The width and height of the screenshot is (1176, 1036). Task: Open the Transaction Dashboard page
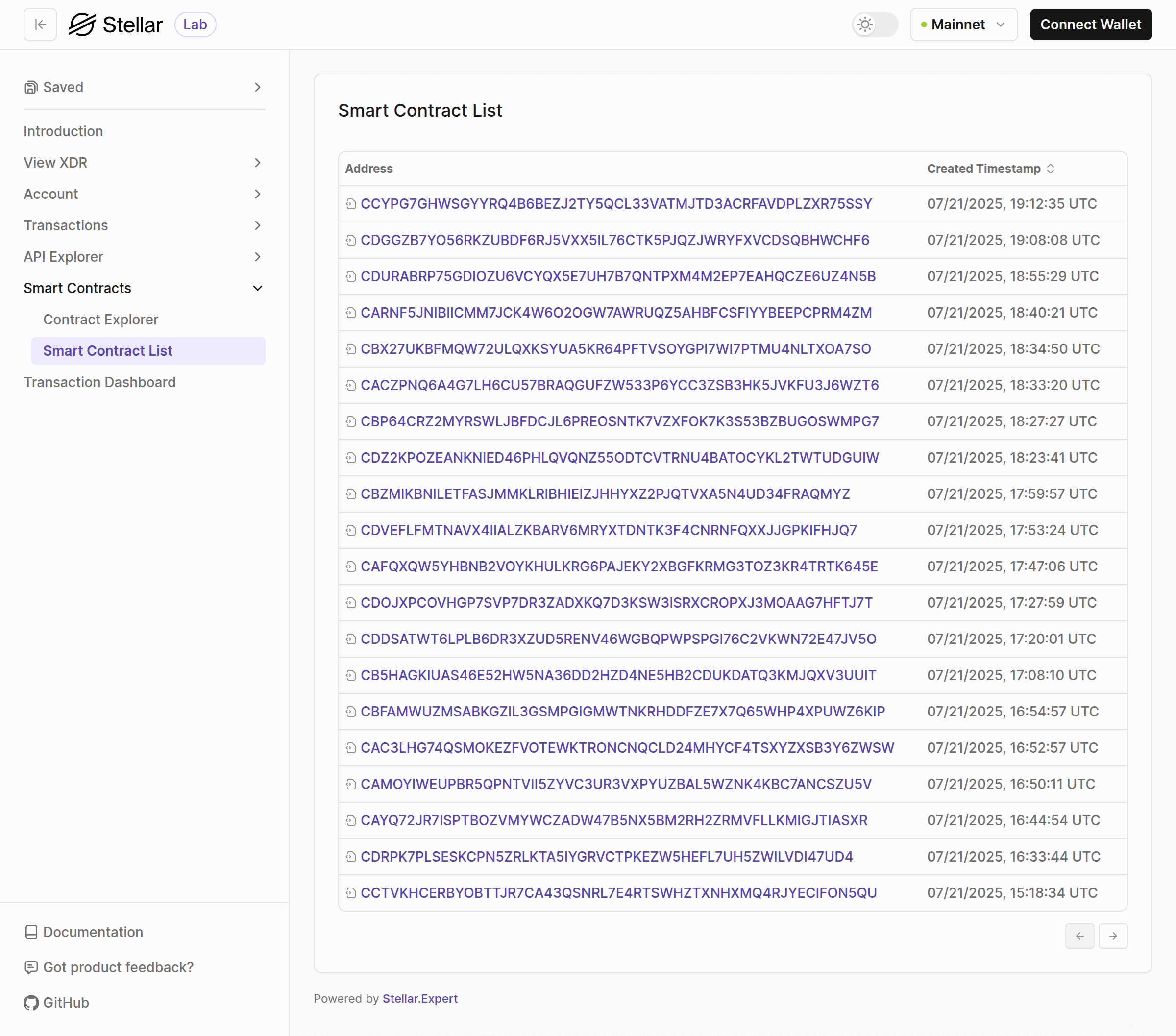(99, 382)
